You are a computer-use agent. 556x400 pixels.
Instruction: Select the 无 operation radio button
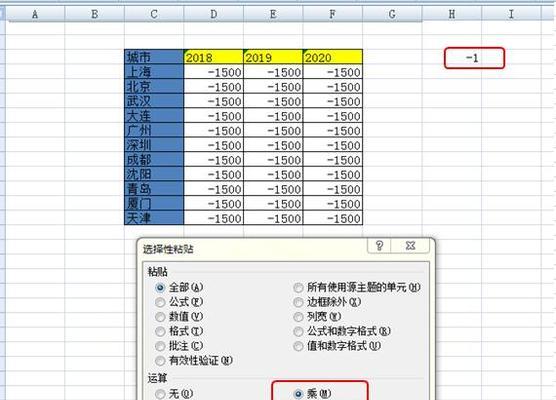(160, 394)
